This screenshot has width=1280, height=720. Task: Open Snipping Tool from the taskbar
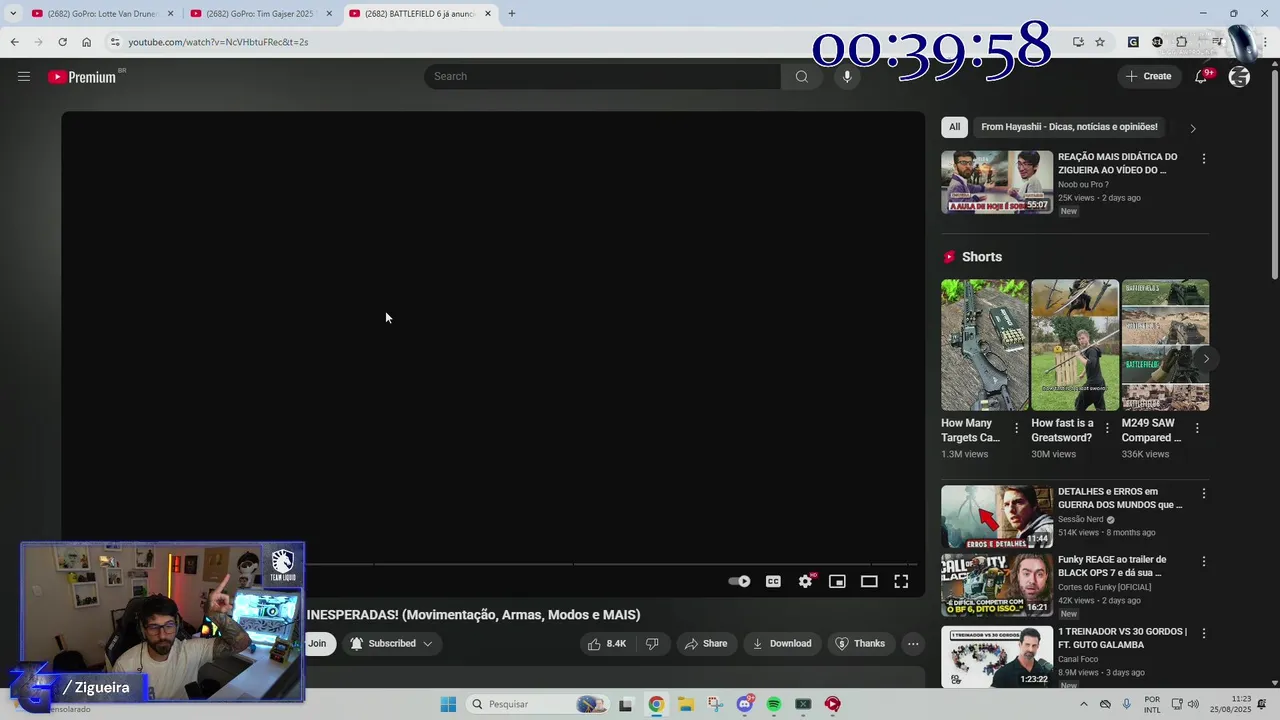point(715,704)
